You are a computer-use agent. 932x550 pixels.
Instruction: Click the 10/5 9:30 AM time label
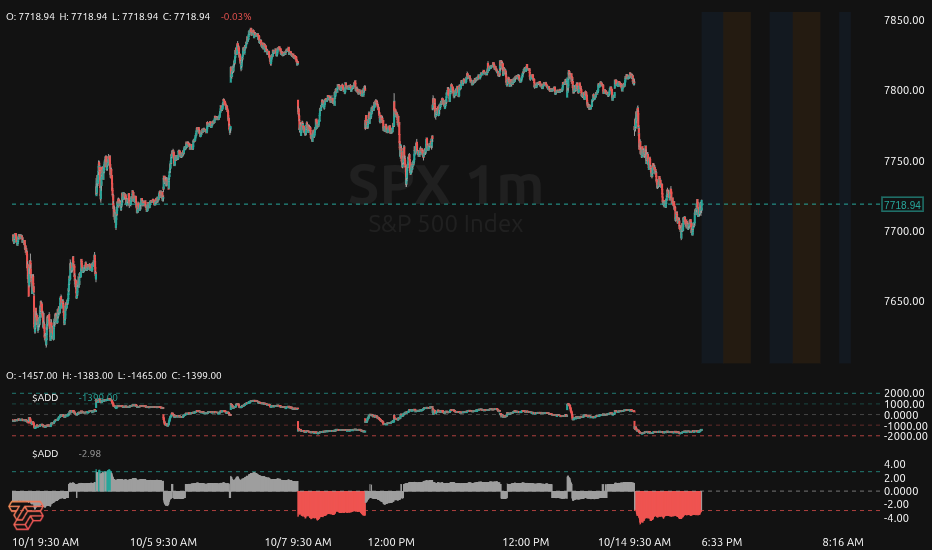(x=163, y=542)
